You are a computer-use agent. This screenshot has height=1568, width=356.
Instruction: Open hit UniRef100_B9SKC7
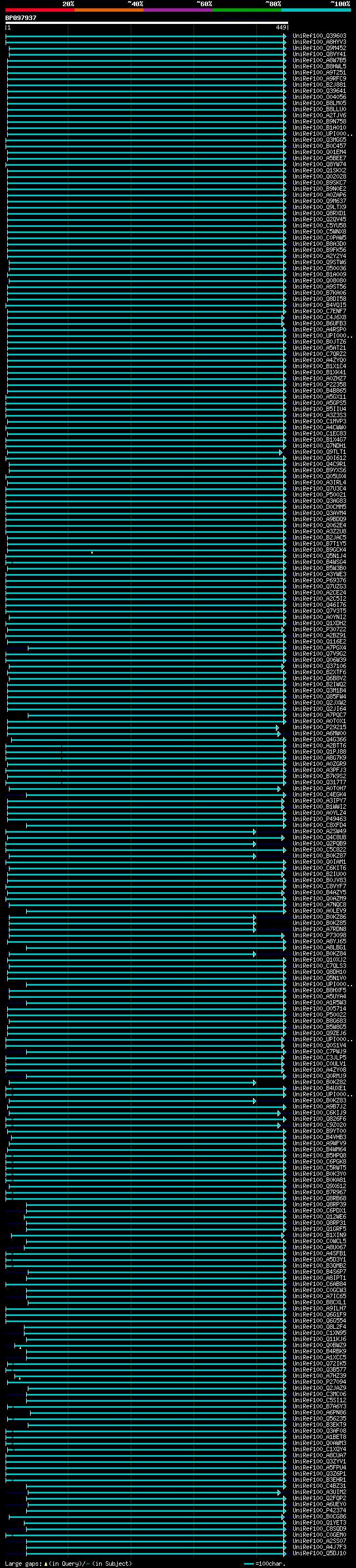(319, 182)
